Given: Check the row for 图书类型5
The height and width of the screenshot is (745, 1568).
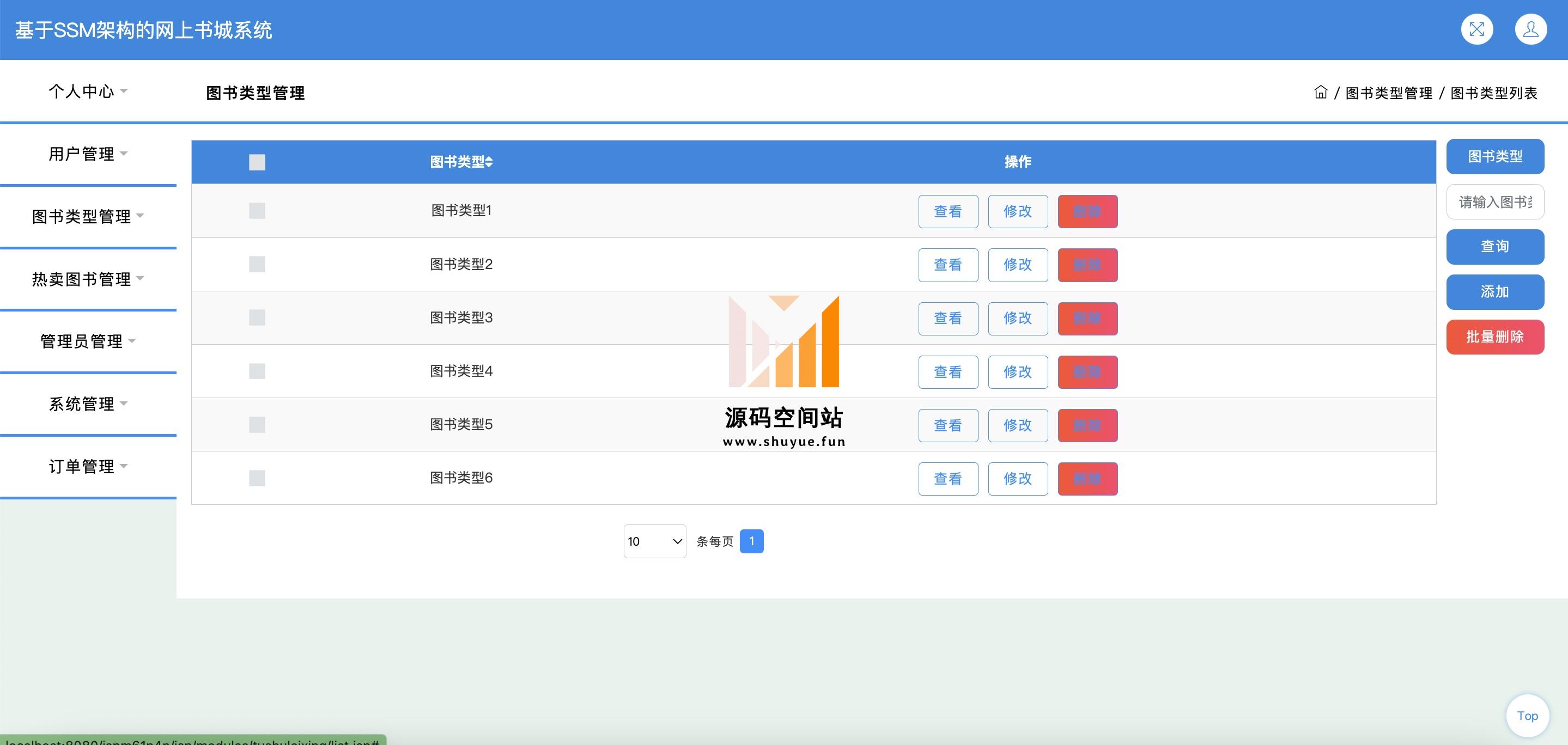Looking at the screenshot, I should pyautogui.click(x=257, y=425).
